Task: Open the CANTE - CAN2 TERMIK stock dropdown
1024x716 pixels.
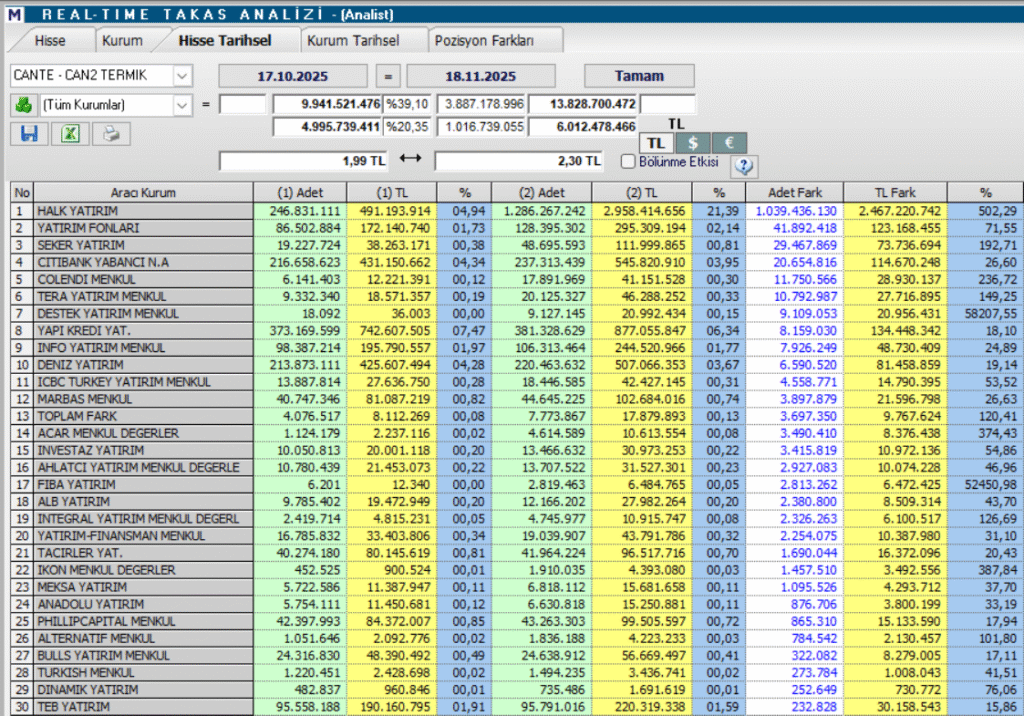Action: (182, 75)
